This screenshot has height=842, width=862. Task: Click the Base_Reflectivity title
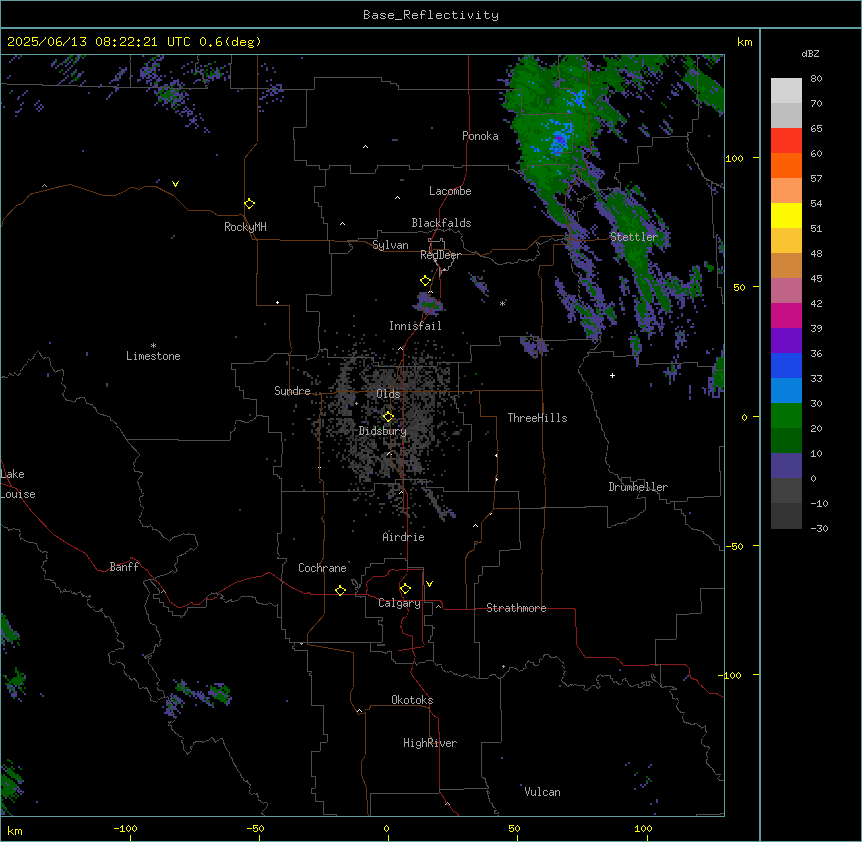[x=431, y=15]
